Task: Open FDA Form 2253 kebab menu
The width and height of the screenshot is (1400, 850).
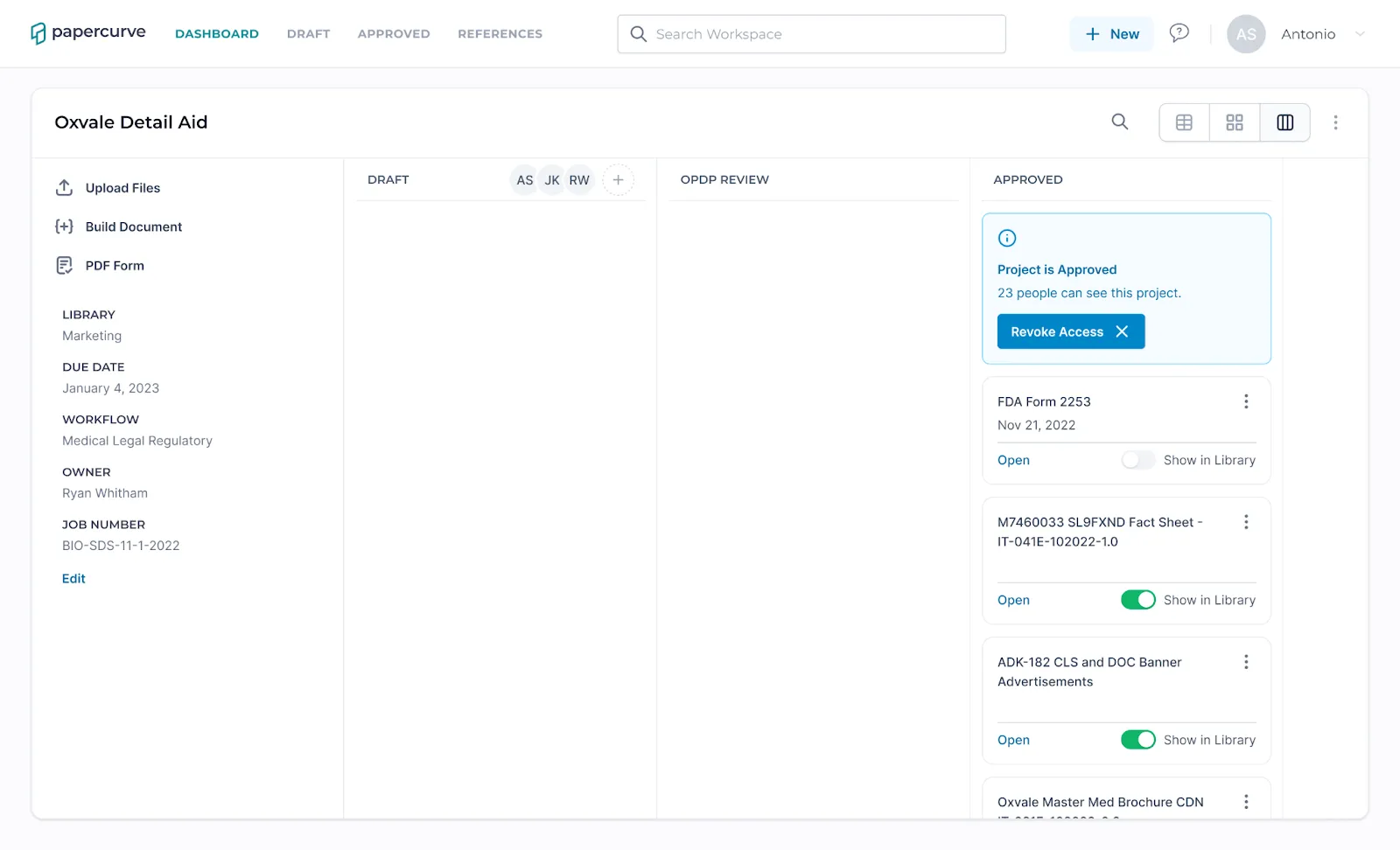Action: (1246, 401)
